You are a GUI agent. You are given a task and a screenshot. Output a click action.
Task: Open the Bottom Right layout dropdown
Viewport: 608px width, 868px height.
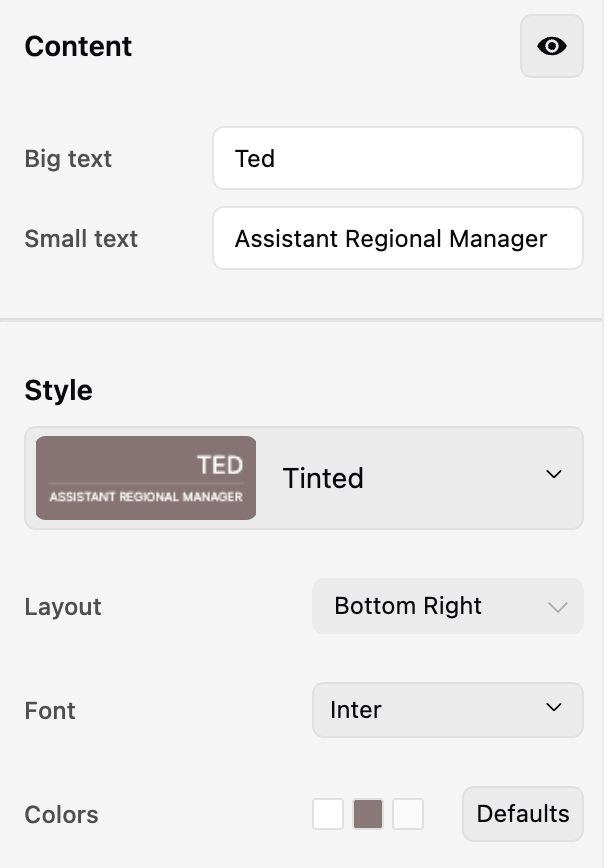[447, 606]
